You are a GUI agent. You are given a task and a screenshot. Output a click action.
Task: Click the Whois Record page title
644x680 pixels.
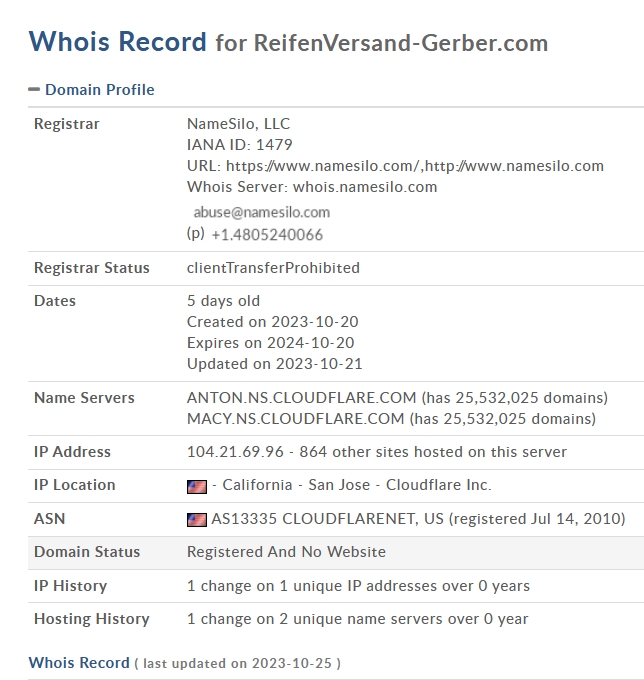118,42
